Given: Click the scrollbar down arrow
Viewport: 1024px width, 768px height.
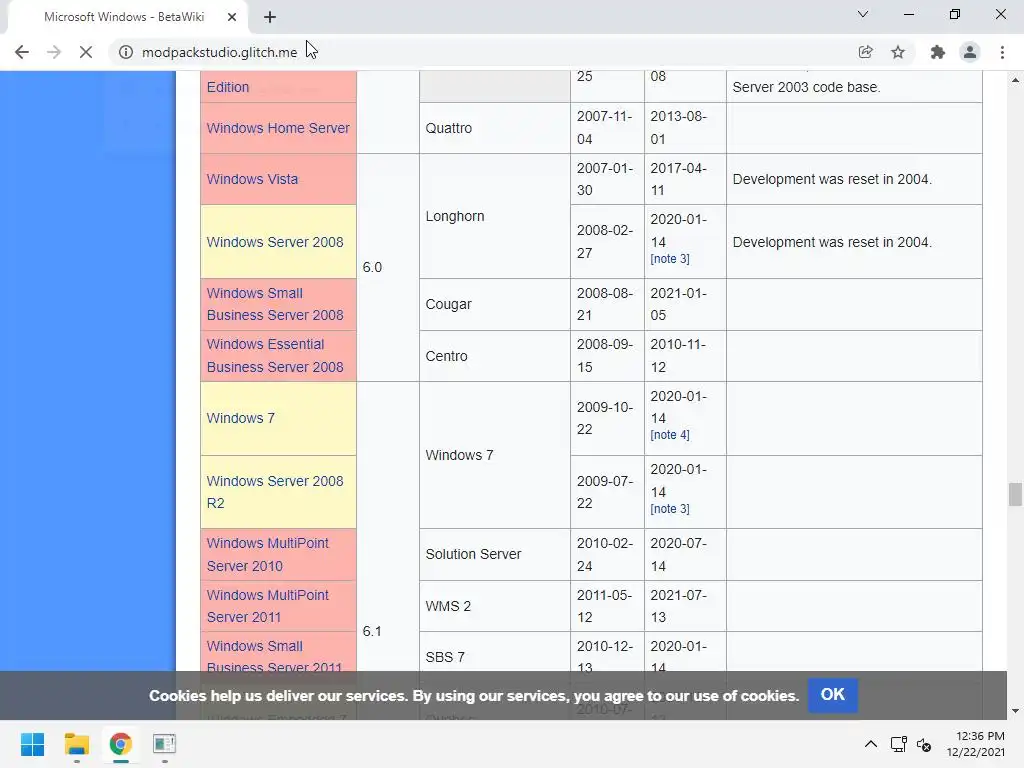Looking at the screenshot, I should tap(1015, 711).
